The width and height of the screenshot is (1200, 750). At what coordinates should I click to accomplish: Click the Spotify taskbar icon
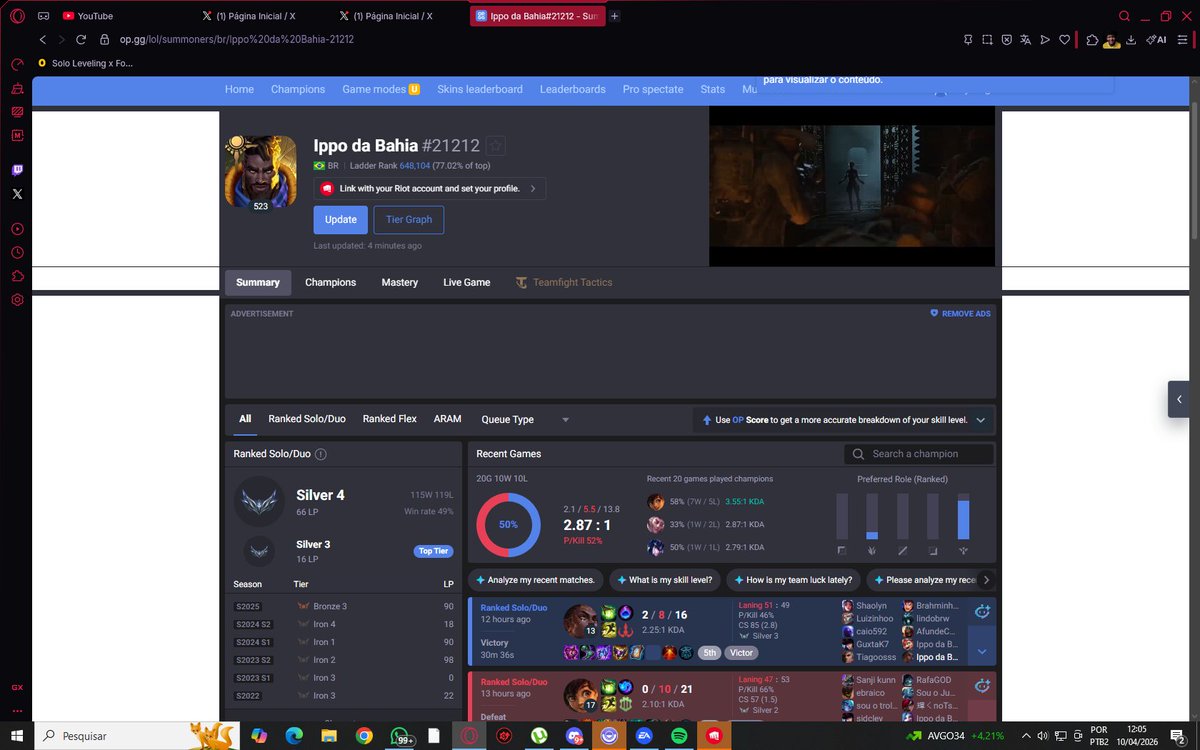pyautogui.click(x=679, y=736)
